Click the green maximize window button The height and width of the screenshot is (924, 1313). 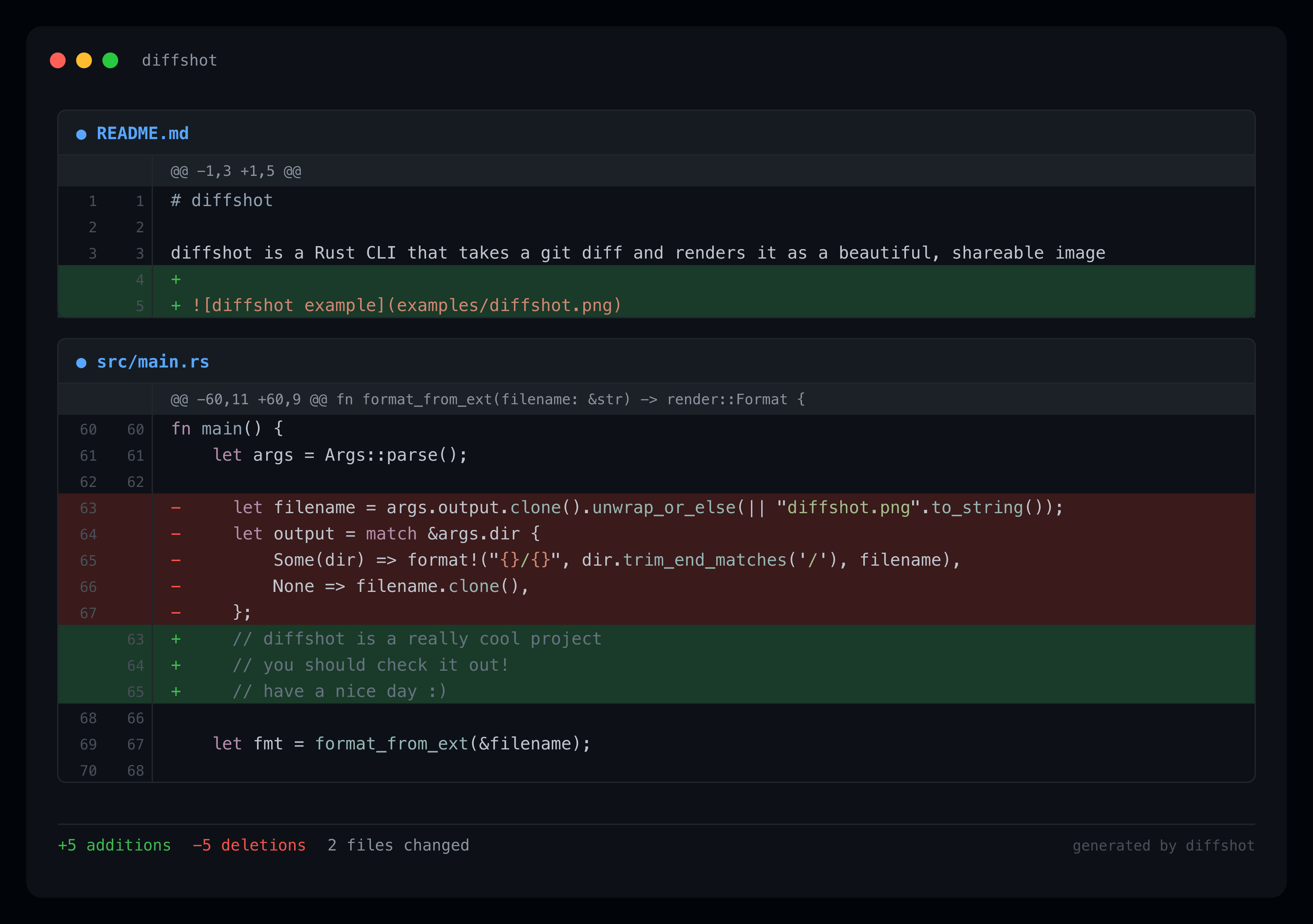point(110,61)
